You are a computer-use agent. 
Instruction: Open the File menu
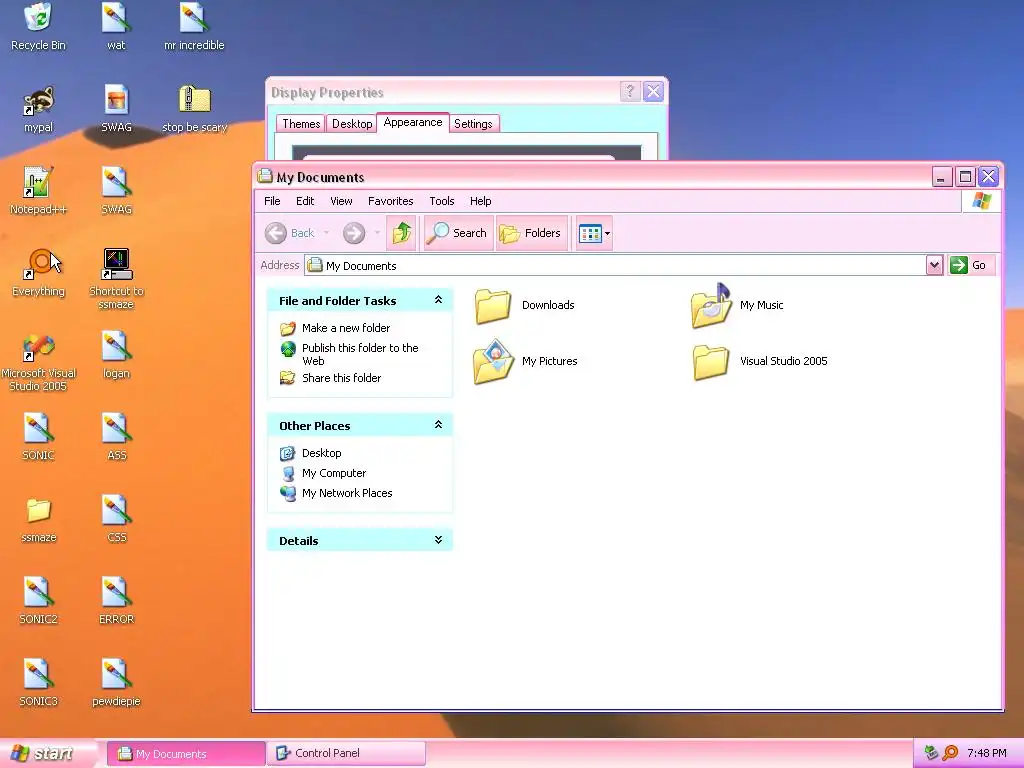coord(272,201)
